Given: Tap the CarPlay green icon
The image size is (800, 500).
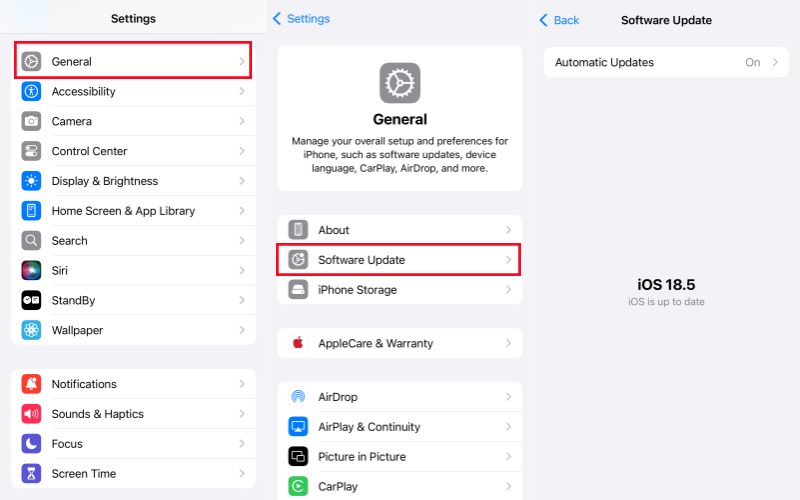Looking at the screenshot, I should click(x=298, y=486).
